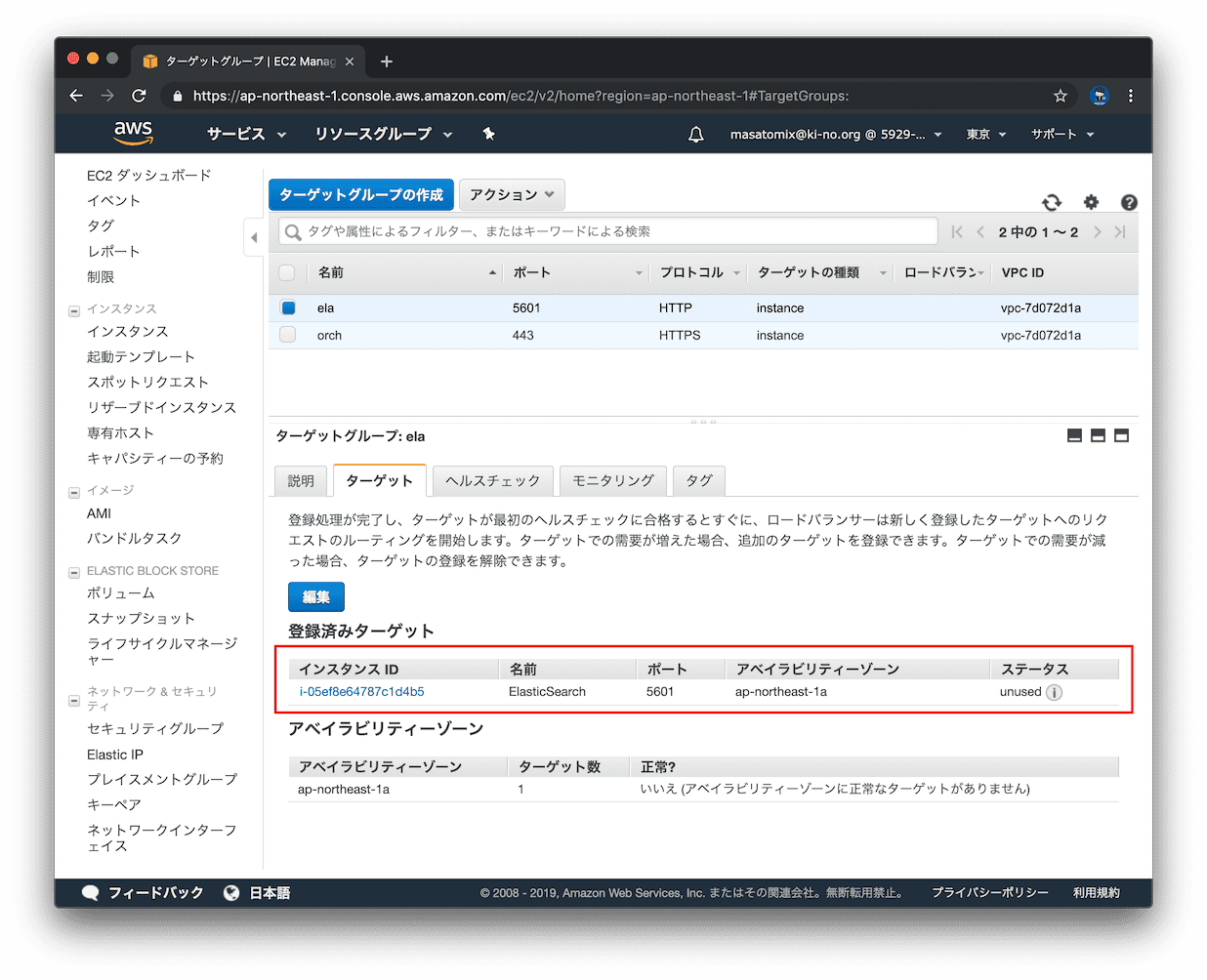Go to first page of results
This screenshot has width=1207, height=980.
point(957,231)
